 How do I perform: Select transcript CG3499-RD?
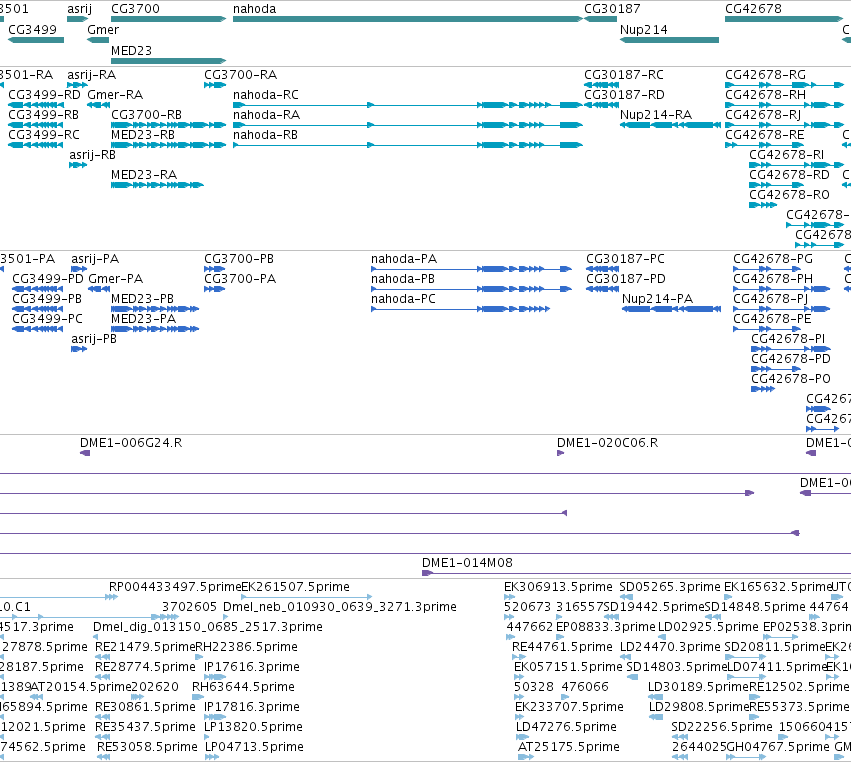36,105
